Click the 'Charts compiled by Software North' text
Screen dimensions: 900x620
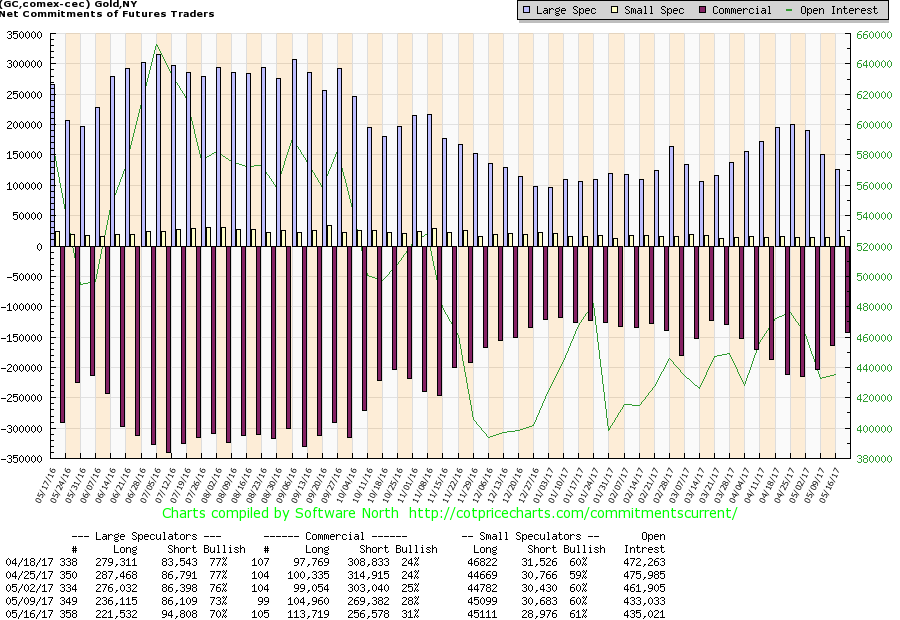(279, 513)
